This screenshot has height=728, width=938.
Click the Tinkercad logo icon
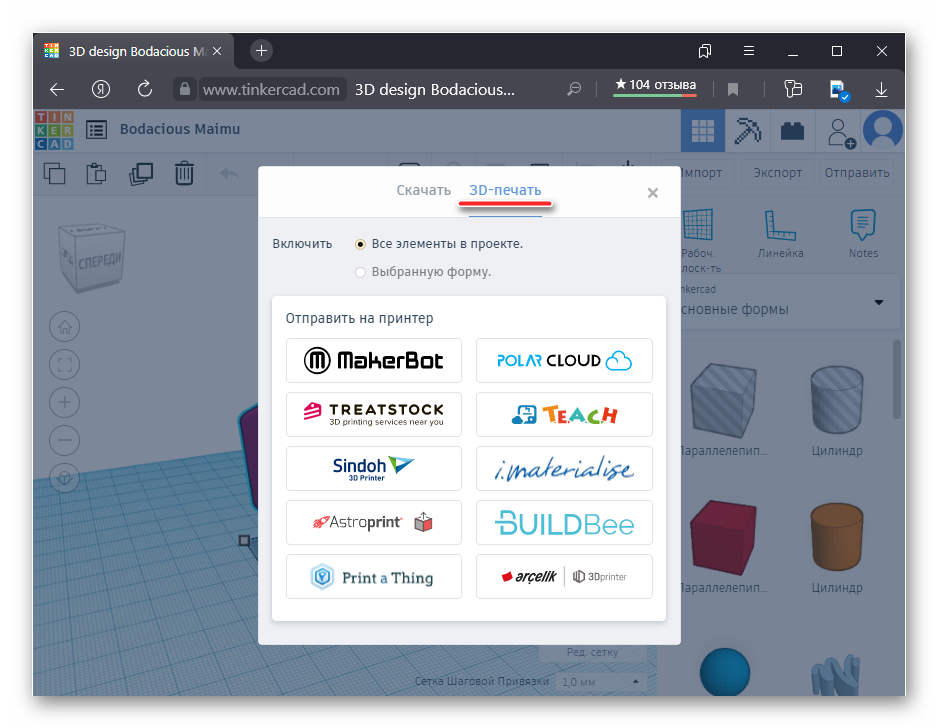54,130
